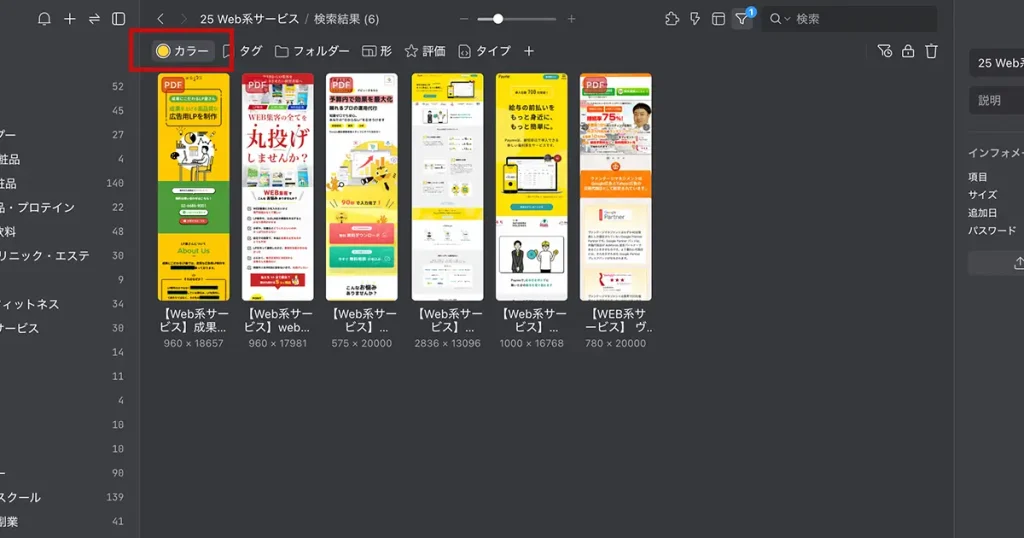Click the lightning bolt quick action icon
Image resolution: width=1024 pixels, height=538 pixels.
coord(695,19)
